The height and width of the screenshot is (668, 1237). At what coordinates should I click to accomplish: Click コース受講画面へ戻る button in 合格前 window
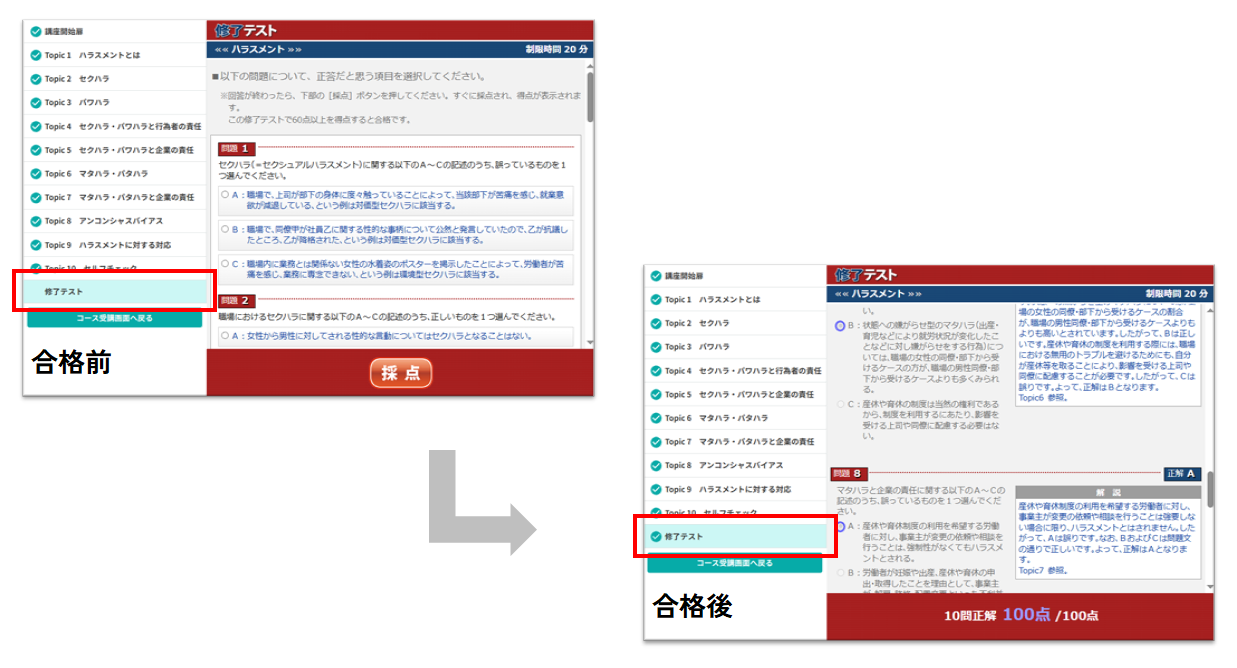[115, 319]
